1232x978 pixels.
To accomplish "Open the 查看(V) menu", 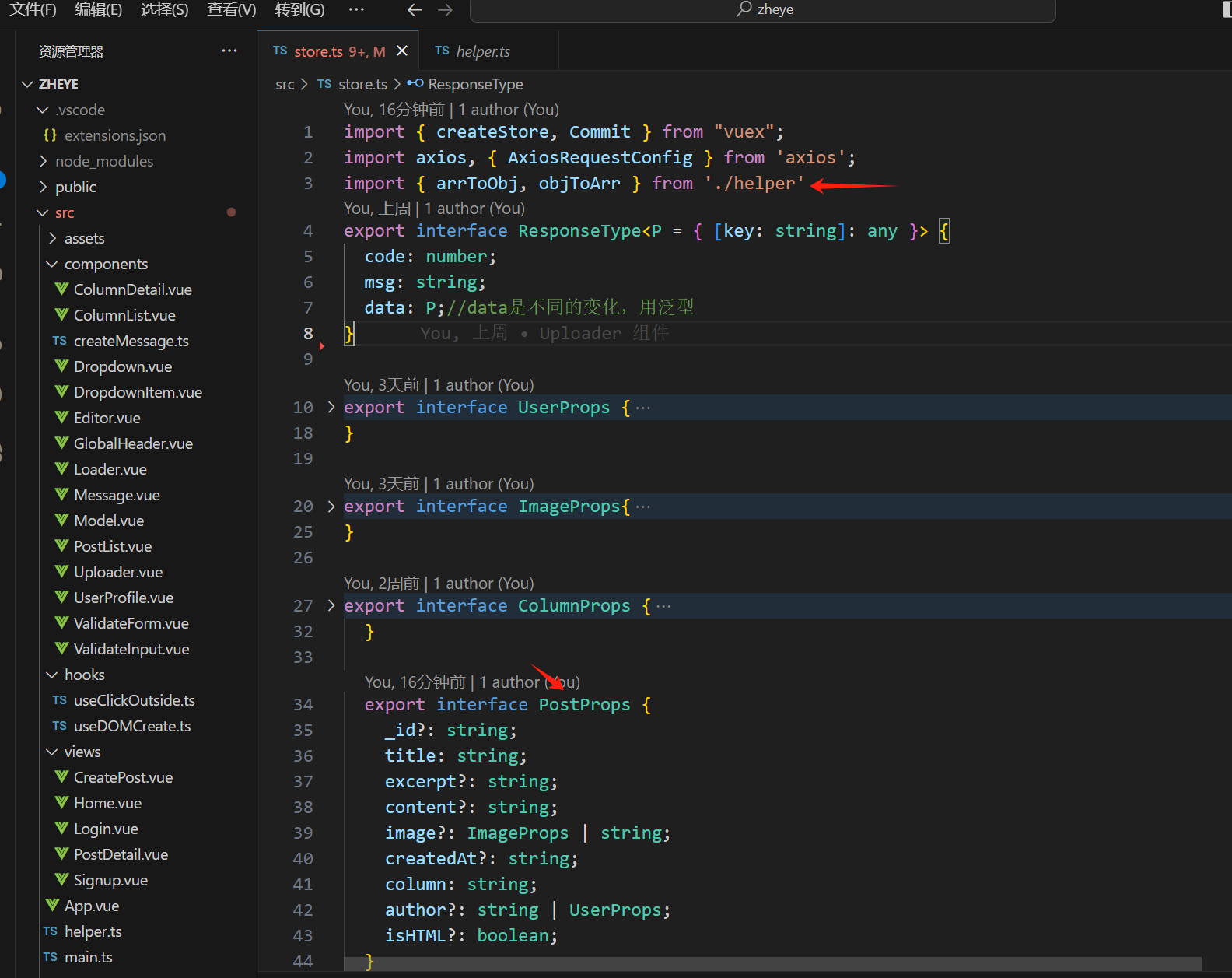I will point(231,10).
